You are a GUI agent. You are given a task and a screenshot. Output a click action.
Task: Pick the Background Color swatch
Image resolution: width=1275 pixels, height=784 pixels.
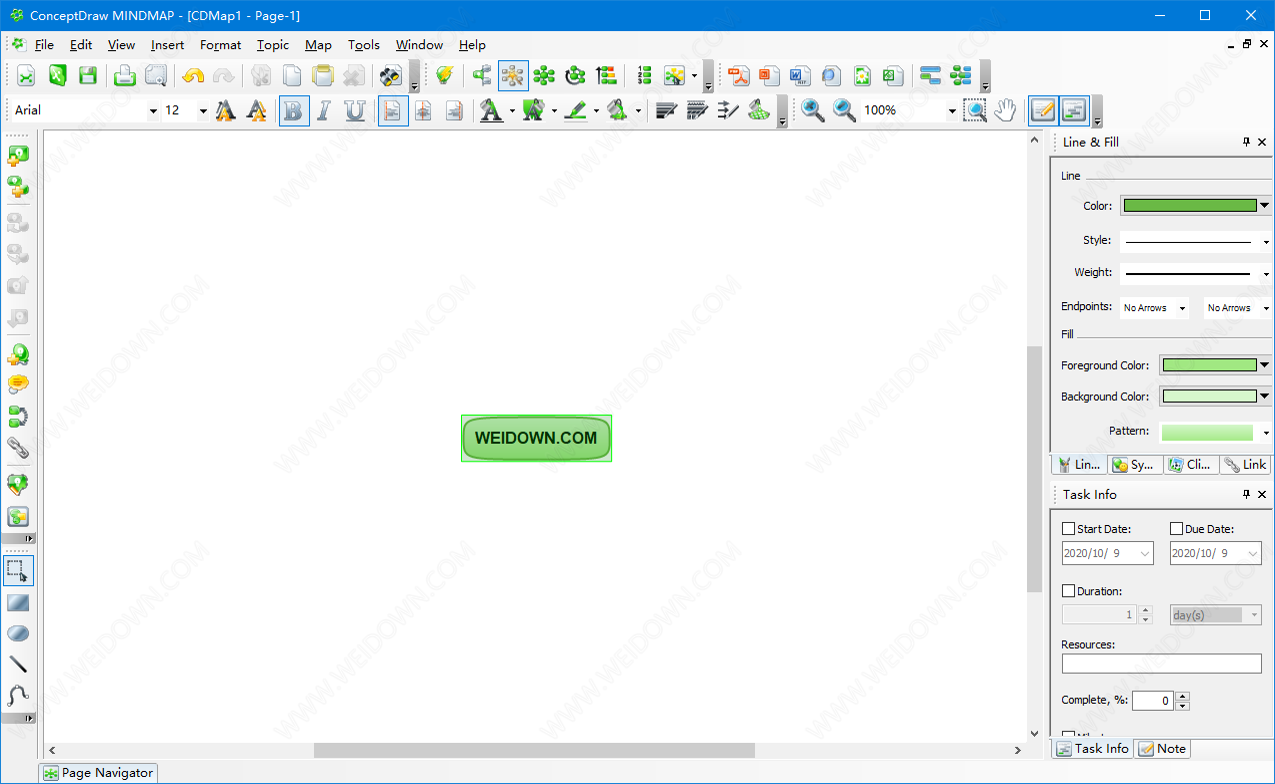coord(1209,396)
